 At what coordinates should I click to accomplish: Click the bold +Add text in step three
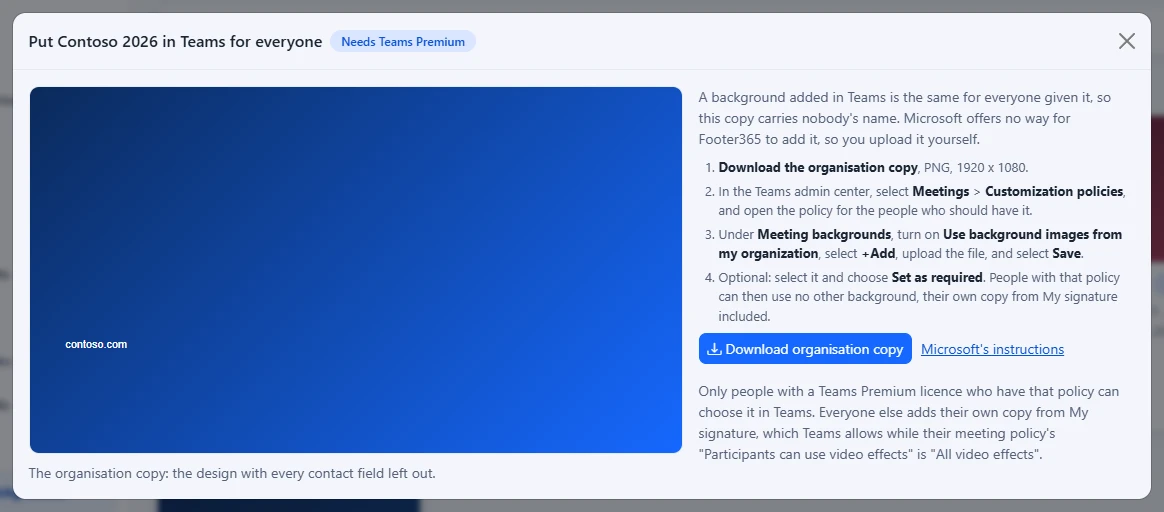(878, 254)
